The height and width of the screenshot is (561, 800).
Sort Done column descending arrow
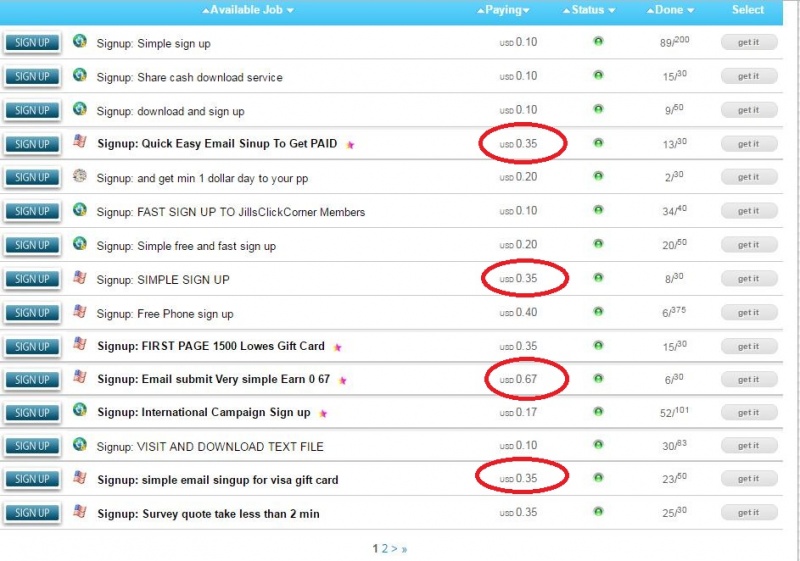coord(690,11)
